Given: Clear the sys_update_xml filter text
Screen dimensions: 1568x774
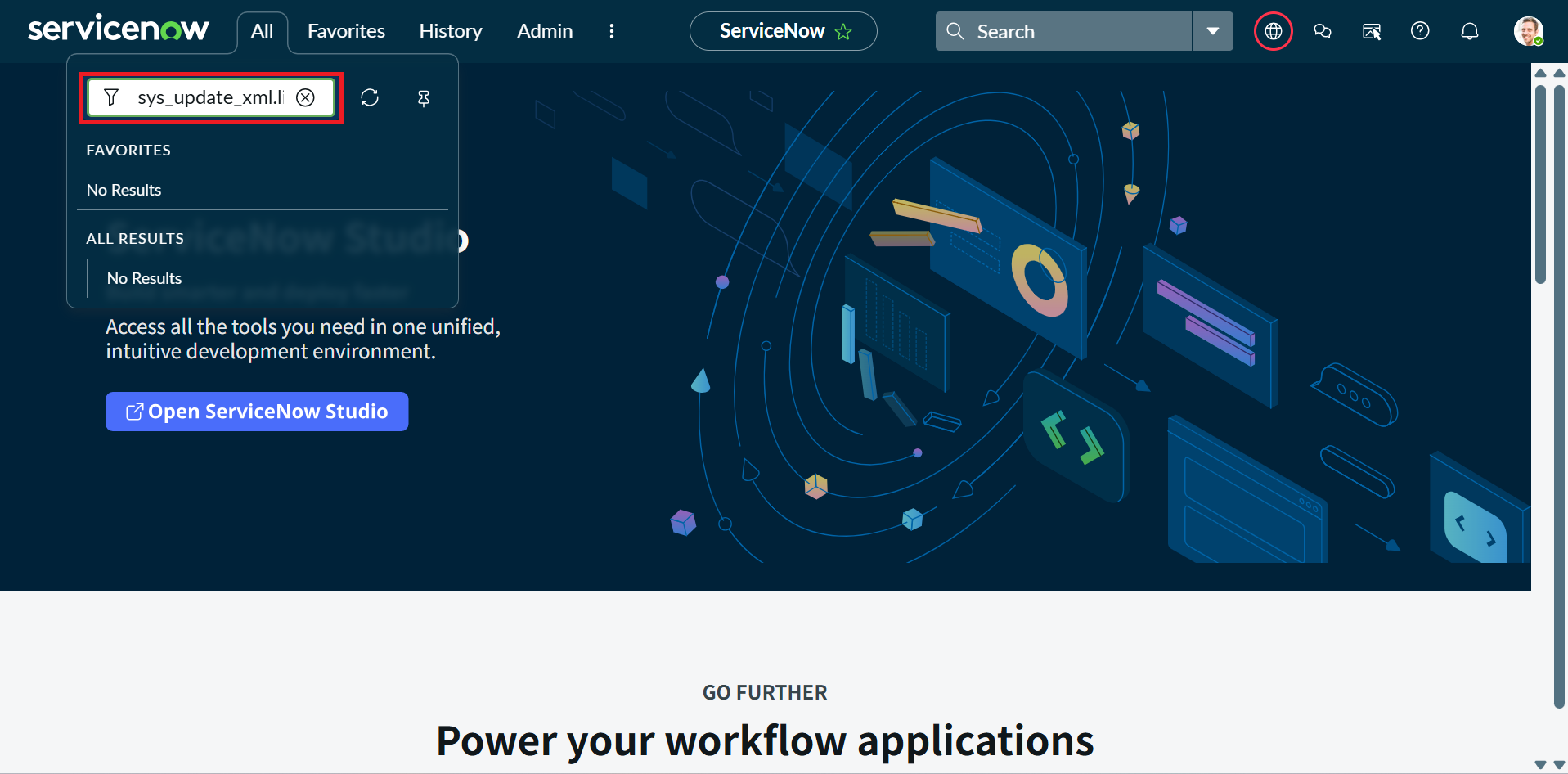Looking at the screenshot, I should point(305,97).
